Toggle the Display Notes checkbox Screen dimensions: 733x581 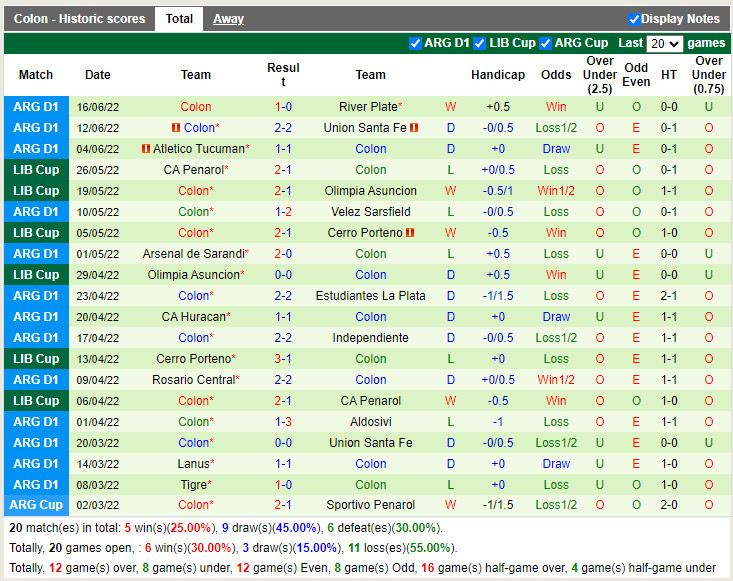tap(634, 19)
